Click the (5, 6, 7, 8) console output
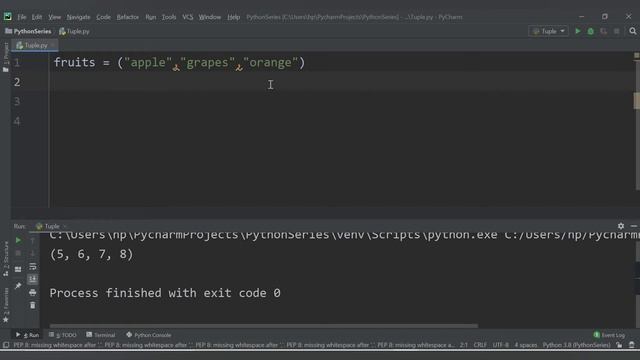The height and width of the screenshot is (360, 640). pos(91,254)
